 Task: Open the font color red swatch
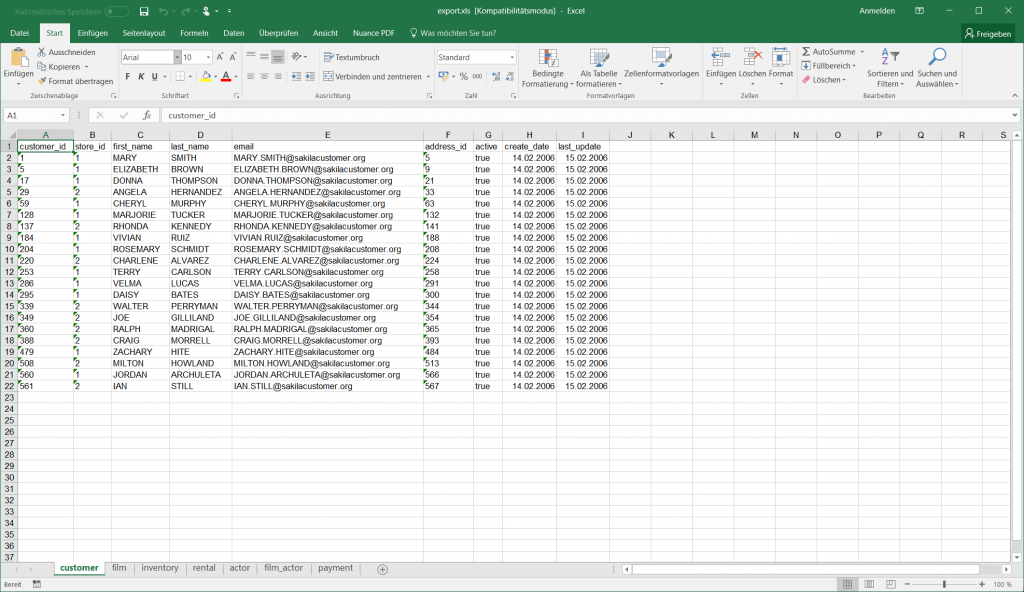pos(226,75)
